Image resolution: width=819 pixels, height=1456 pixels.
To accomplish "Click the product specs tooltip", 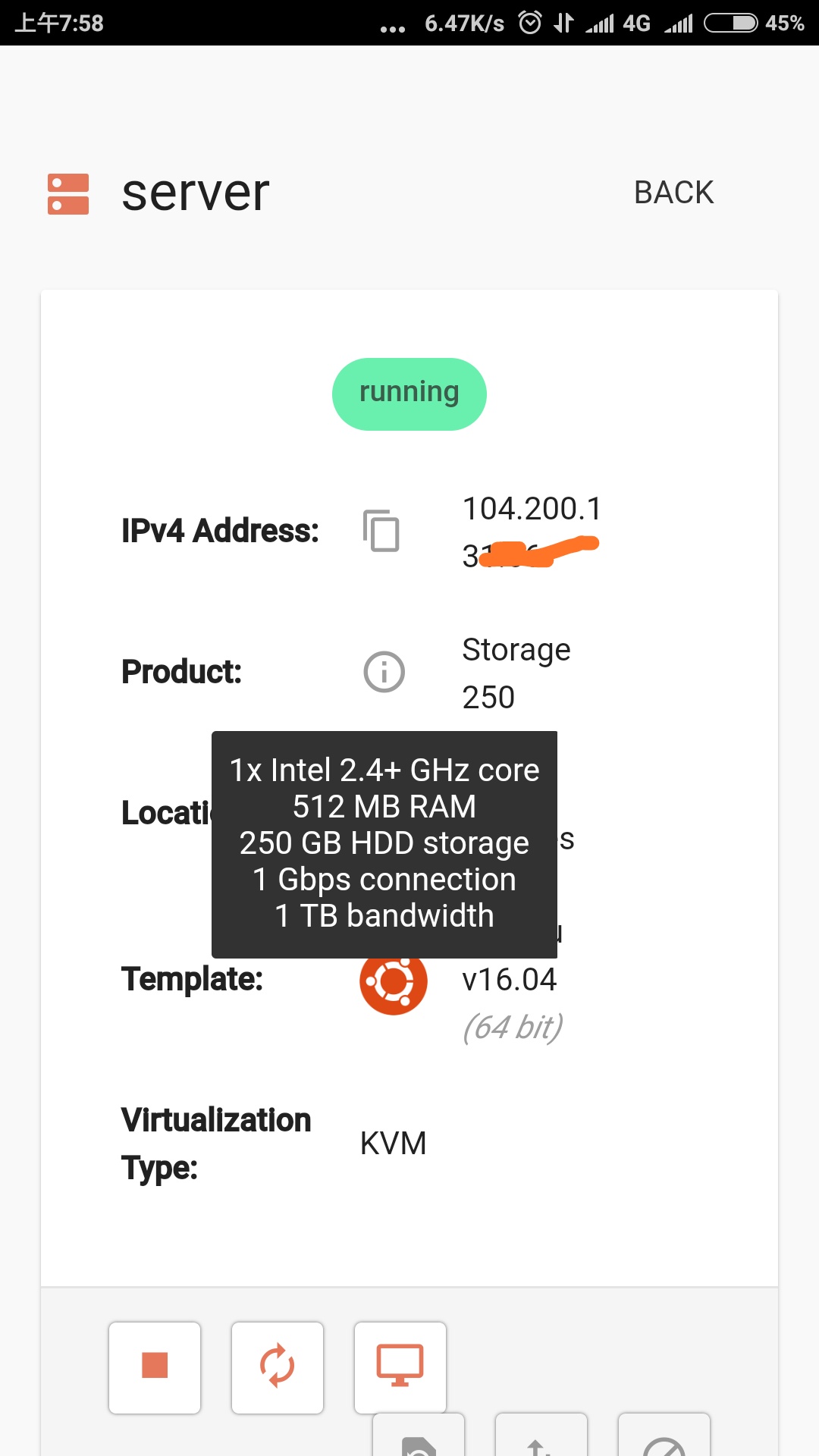I will pos(384,843).
